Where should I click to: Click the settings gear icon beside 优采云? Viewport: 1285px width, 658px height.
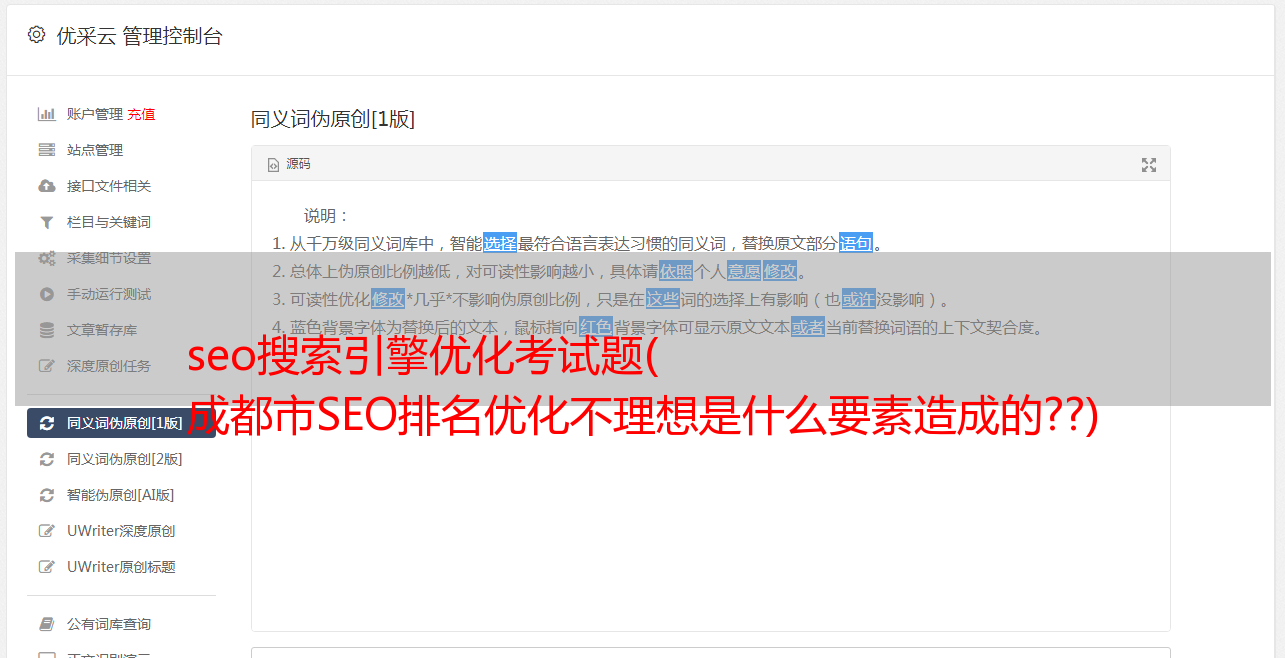[37, 35]
